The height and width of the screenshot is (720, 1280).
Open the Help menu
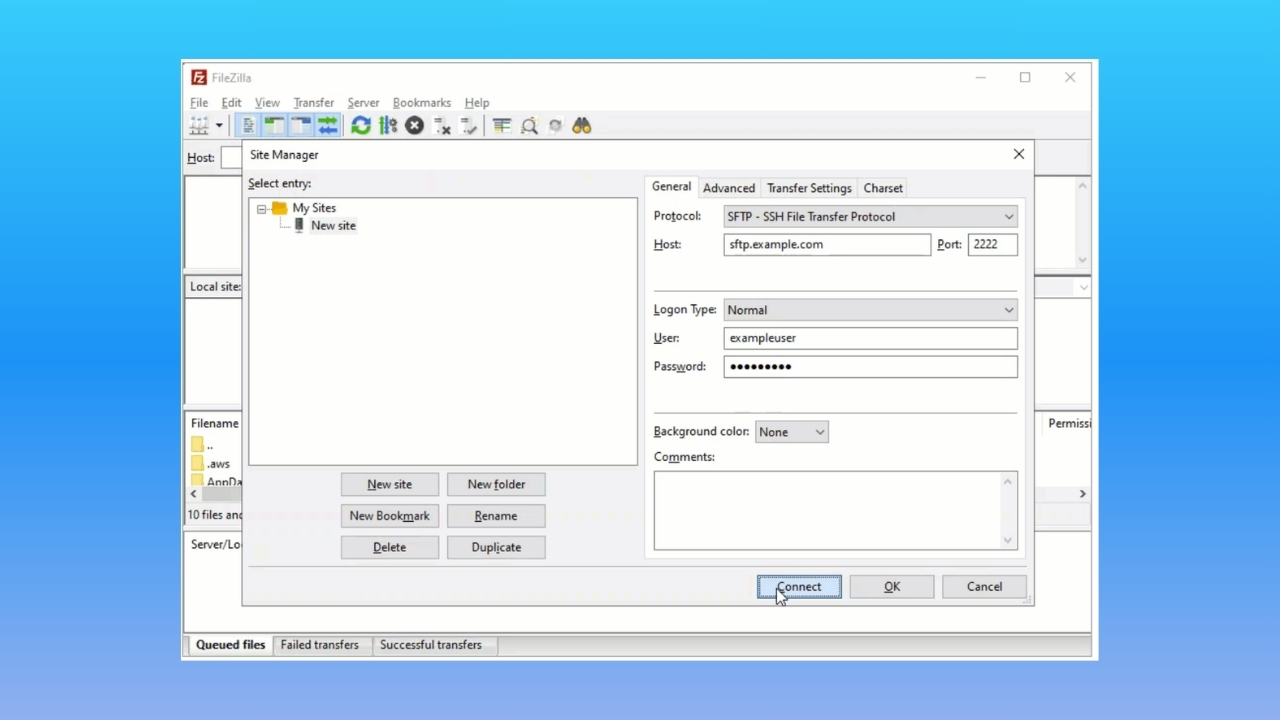pyautogui.click(x=477, y=103)
